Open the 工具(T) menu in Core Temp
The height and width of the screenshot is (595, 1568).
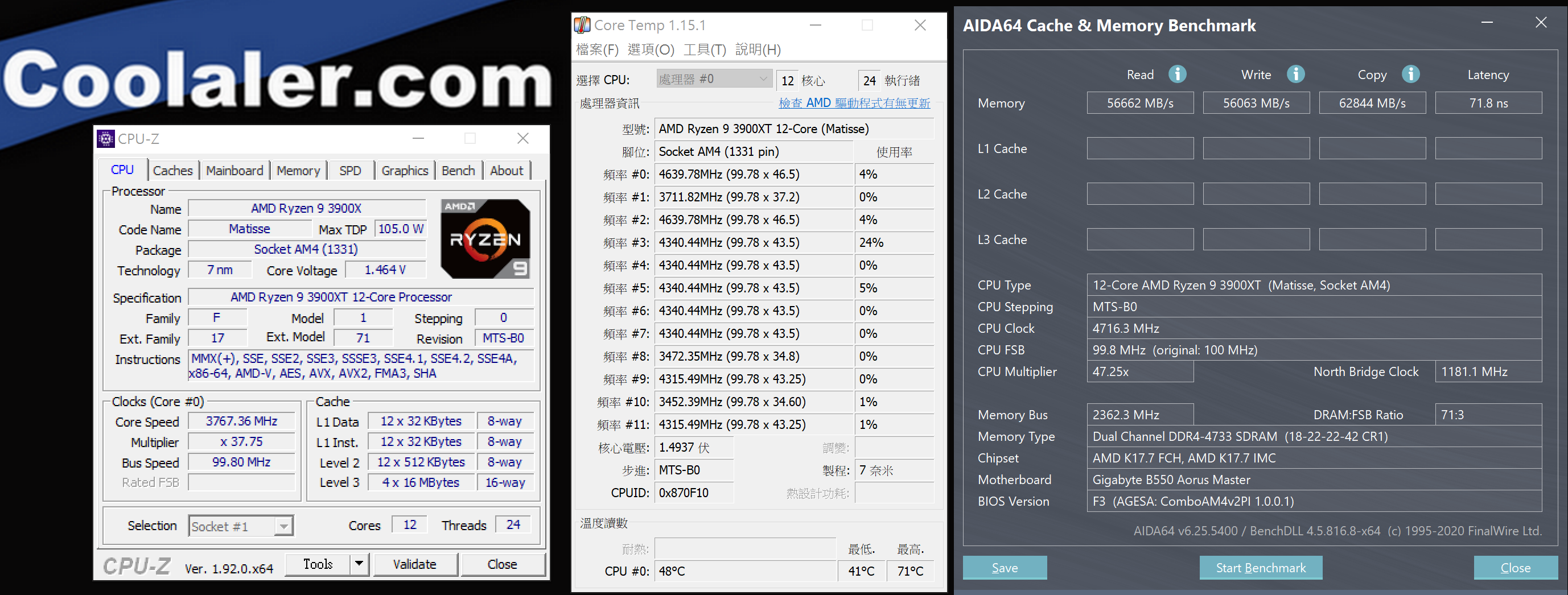tap(704, 49)
